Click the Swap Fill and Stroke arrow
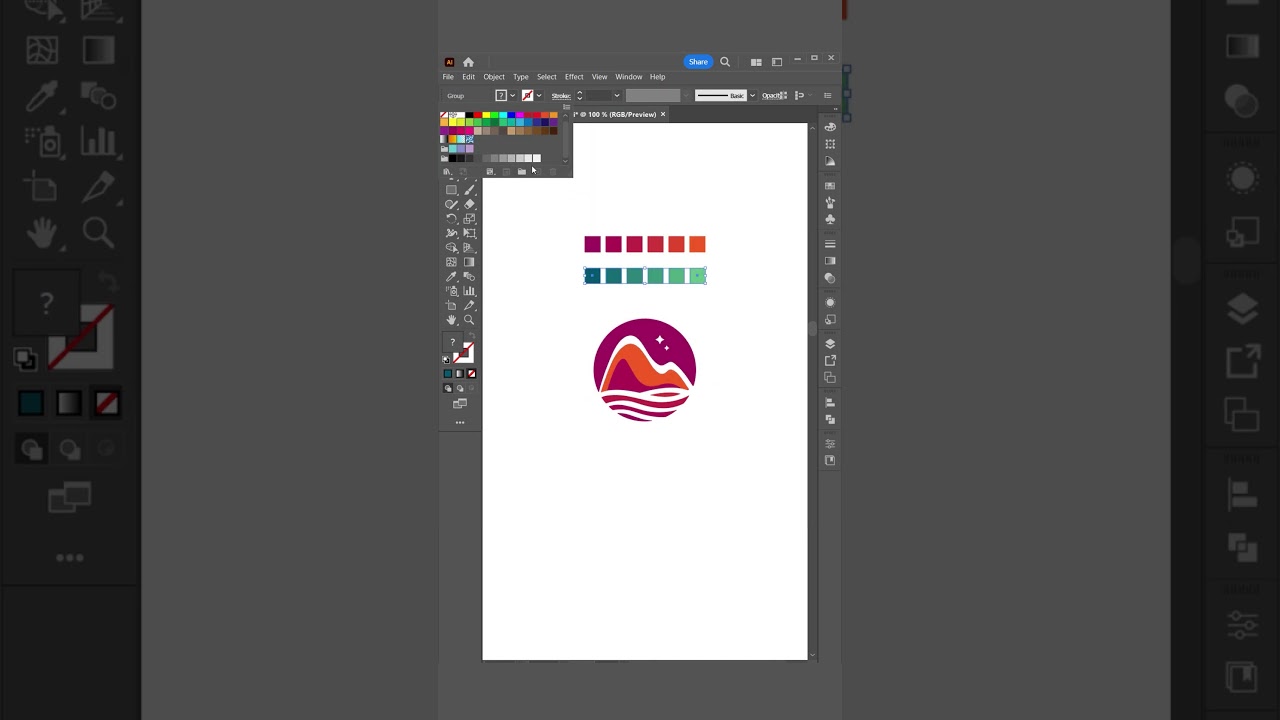 pos(473,335)
